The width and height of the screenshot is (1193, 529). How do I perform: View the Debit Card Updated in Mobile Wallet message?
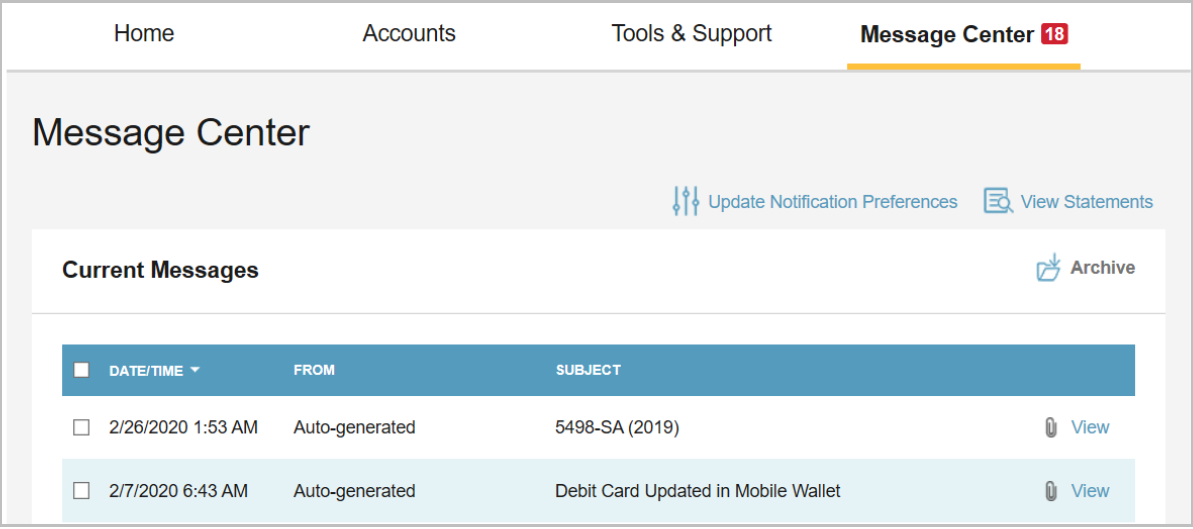click(1090, 491)
